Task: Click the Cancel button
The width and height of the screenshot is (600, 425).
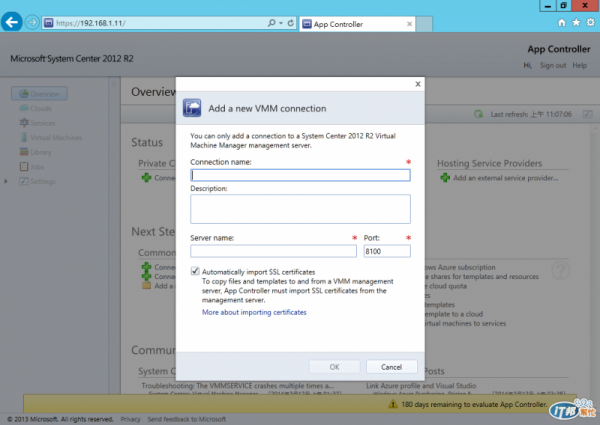Action: click(391, 367)
